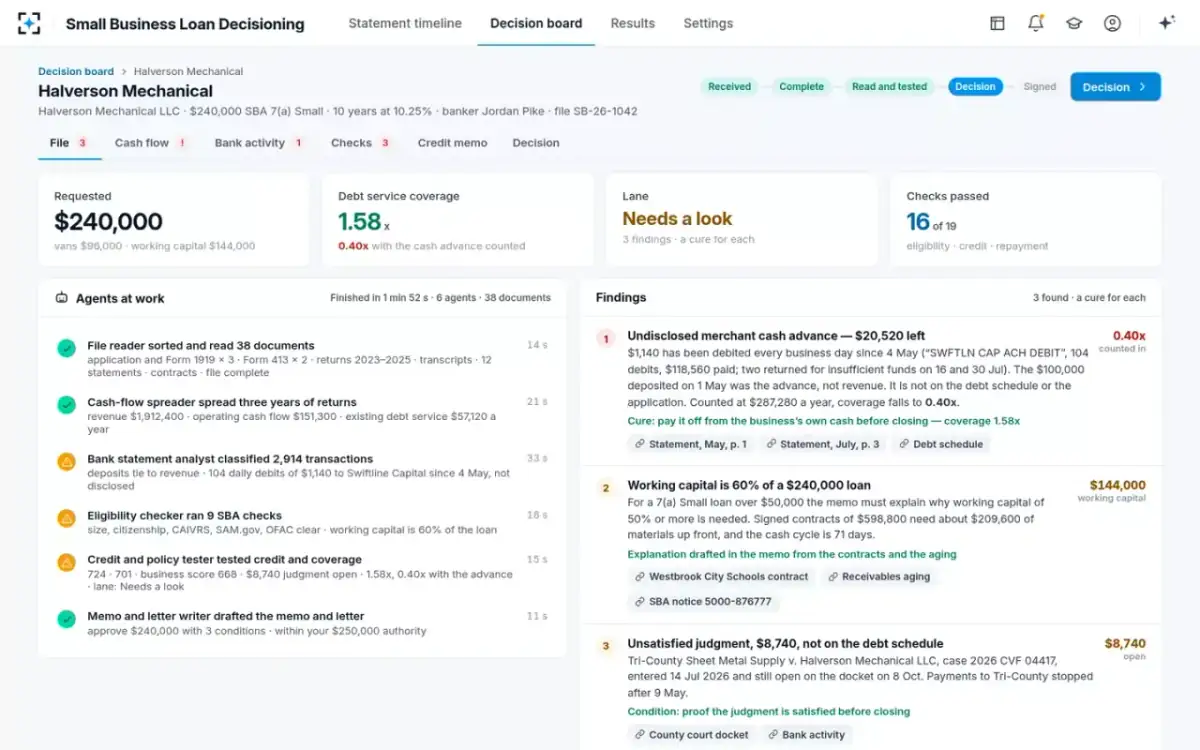Open the Bank activity source chip in finding 3
1200x750 pixels.
(806, 735)
